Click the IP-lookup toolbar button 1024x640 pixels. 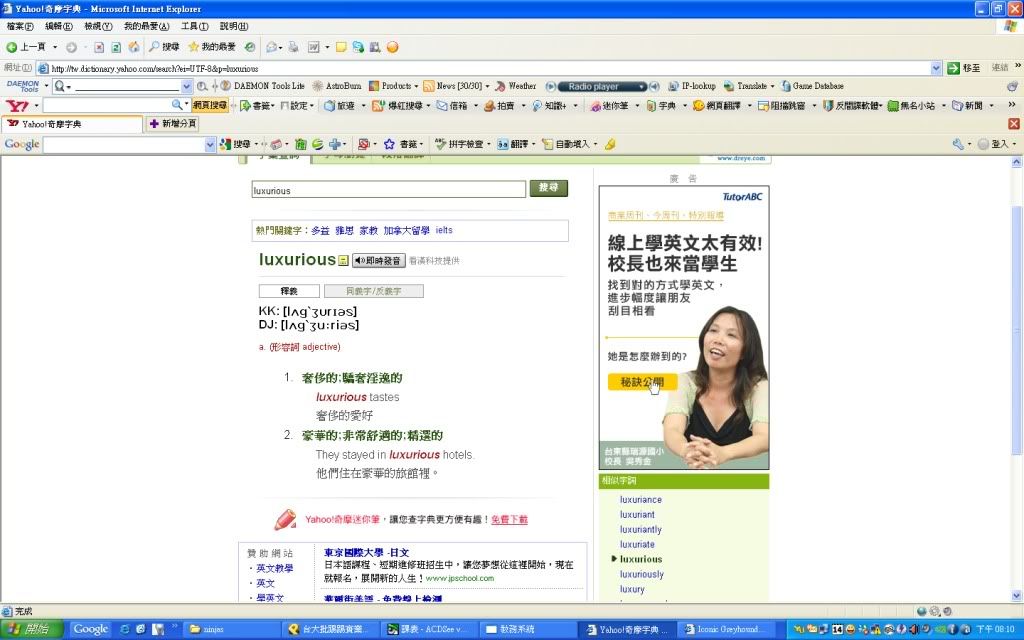(x=691, y=86)
